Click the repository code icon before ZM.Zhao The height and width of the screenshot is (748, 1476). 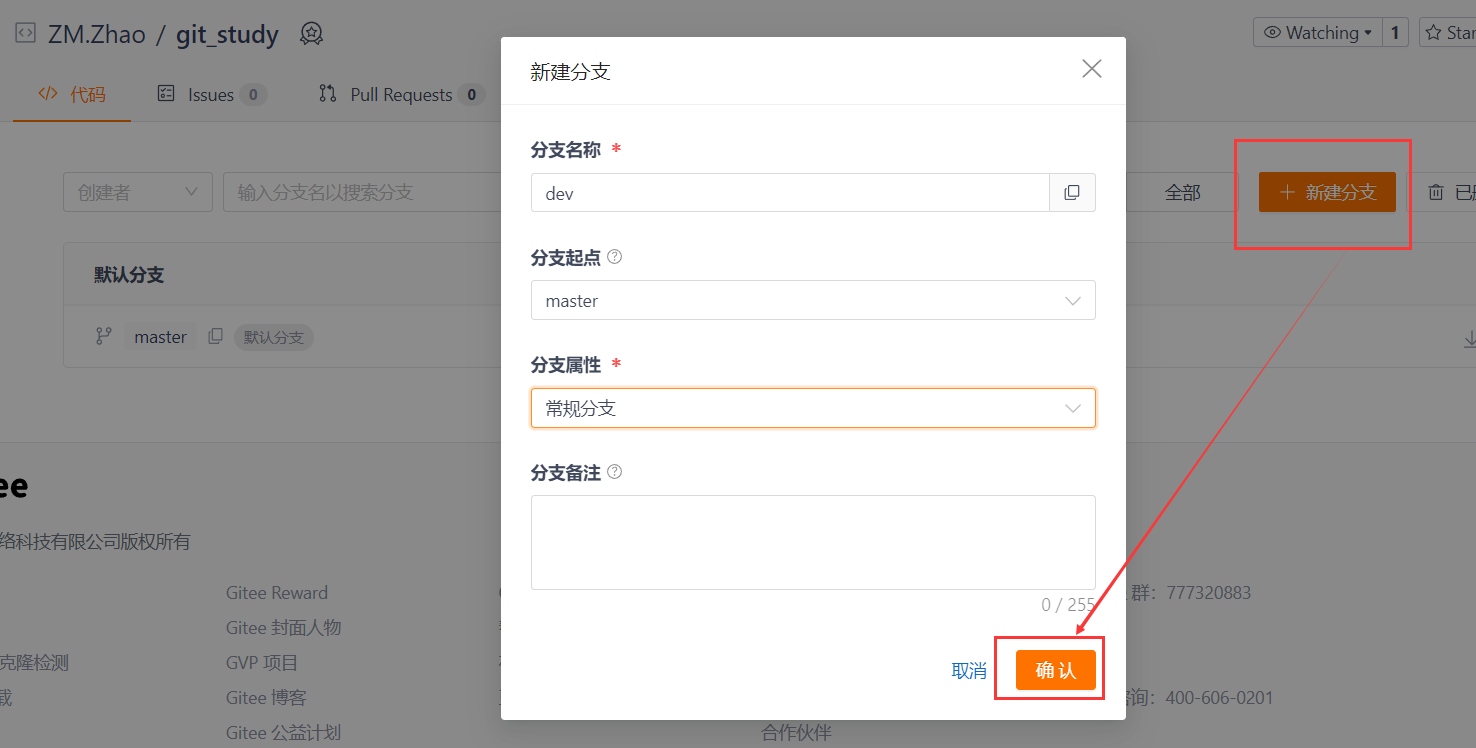click(25, 33)
